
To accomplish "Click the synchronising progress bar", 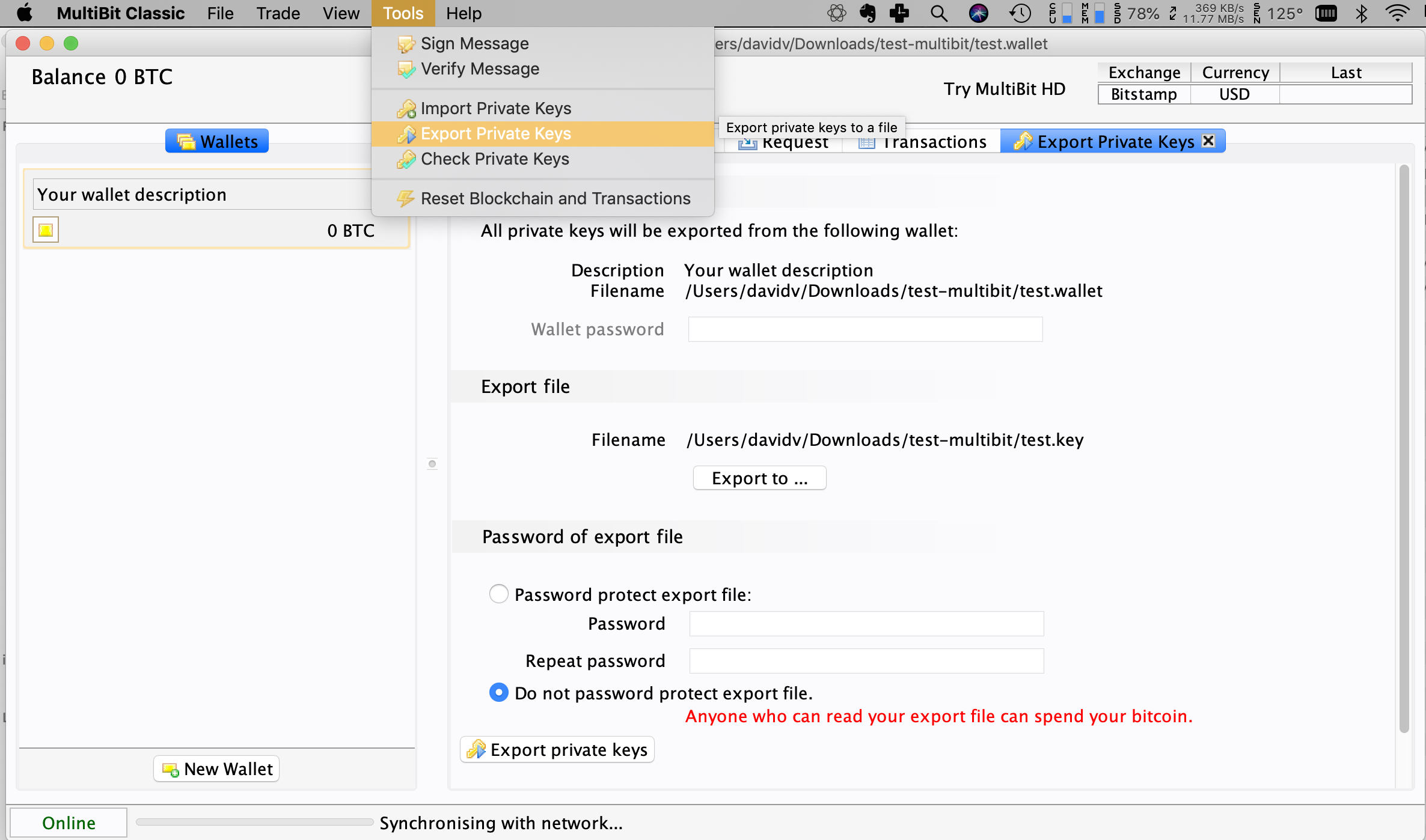I will pyautogui.click(x=255, y=822).
